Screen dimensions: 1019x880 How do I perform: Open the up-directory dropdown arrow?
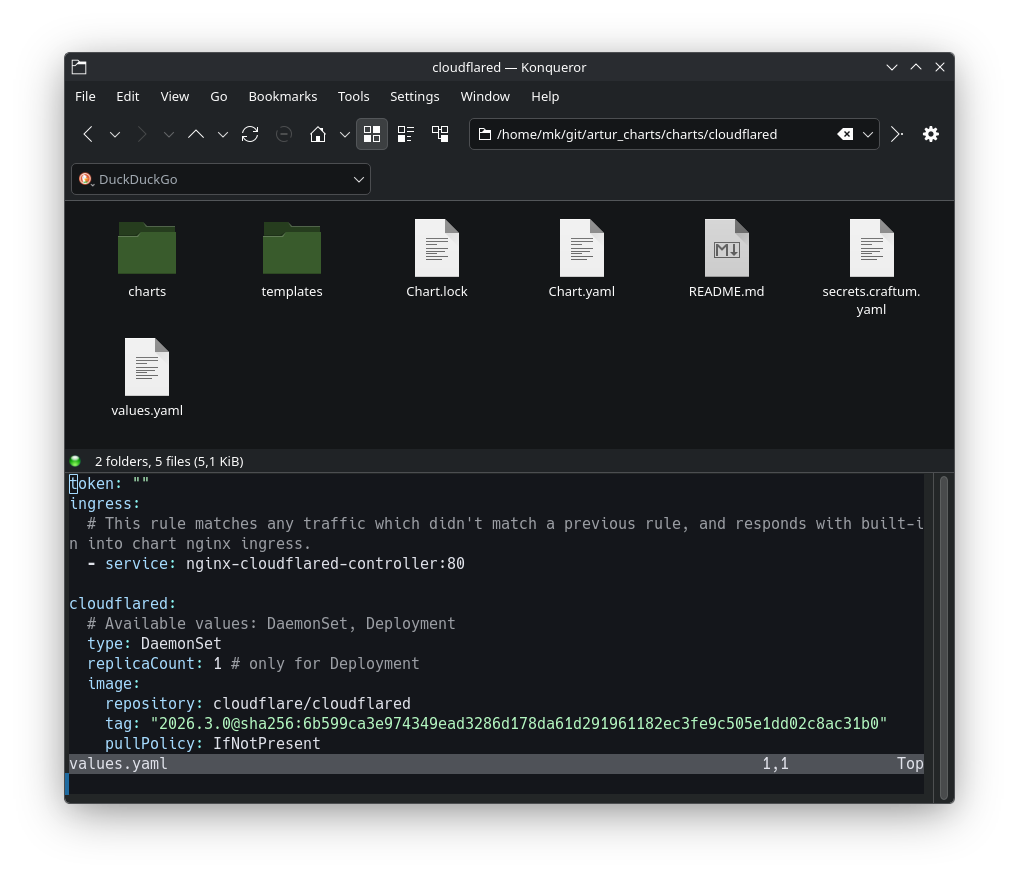[x=223, y=135]
